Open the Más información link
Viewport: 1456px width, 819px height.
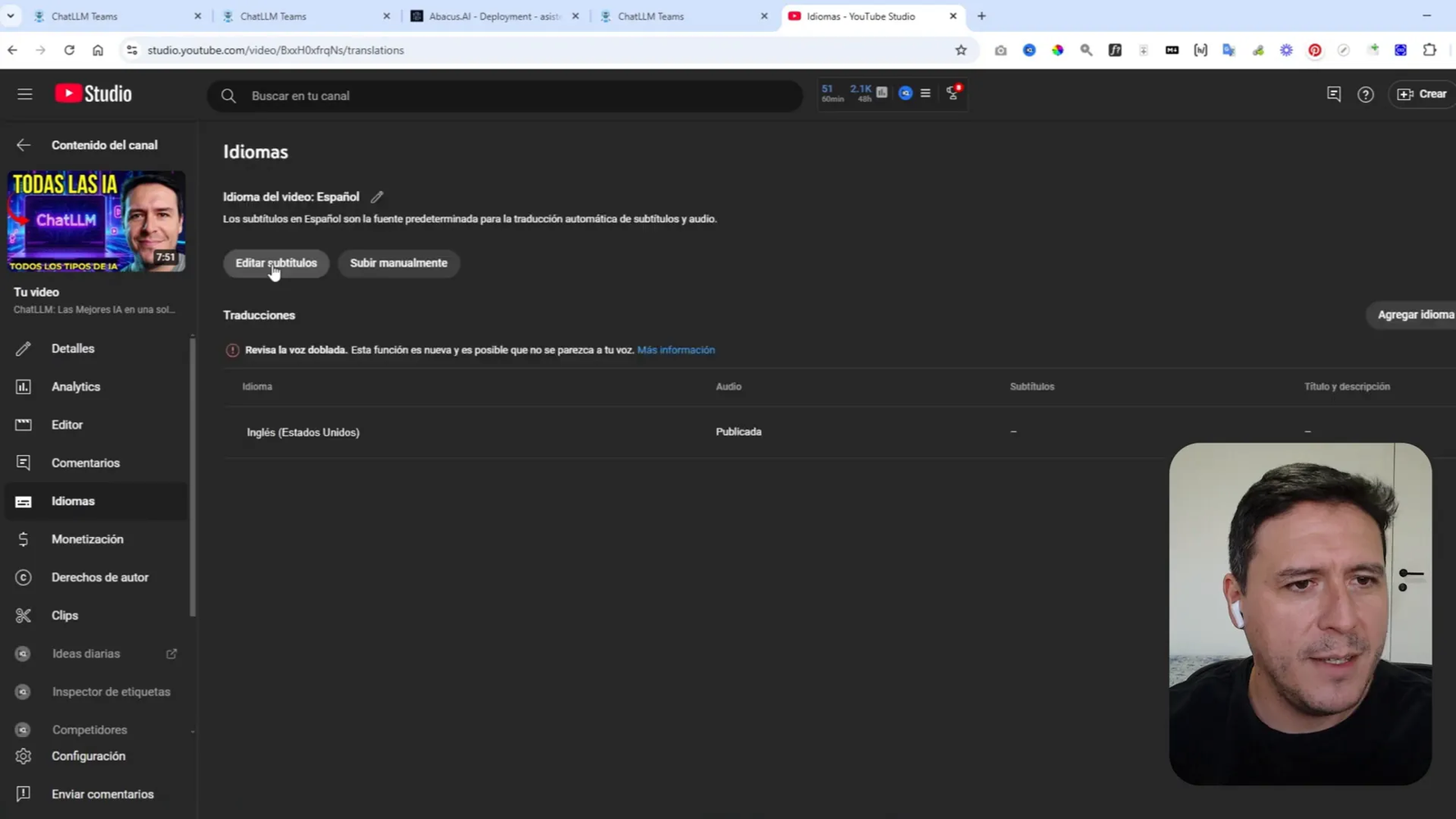tap(675, 349)
